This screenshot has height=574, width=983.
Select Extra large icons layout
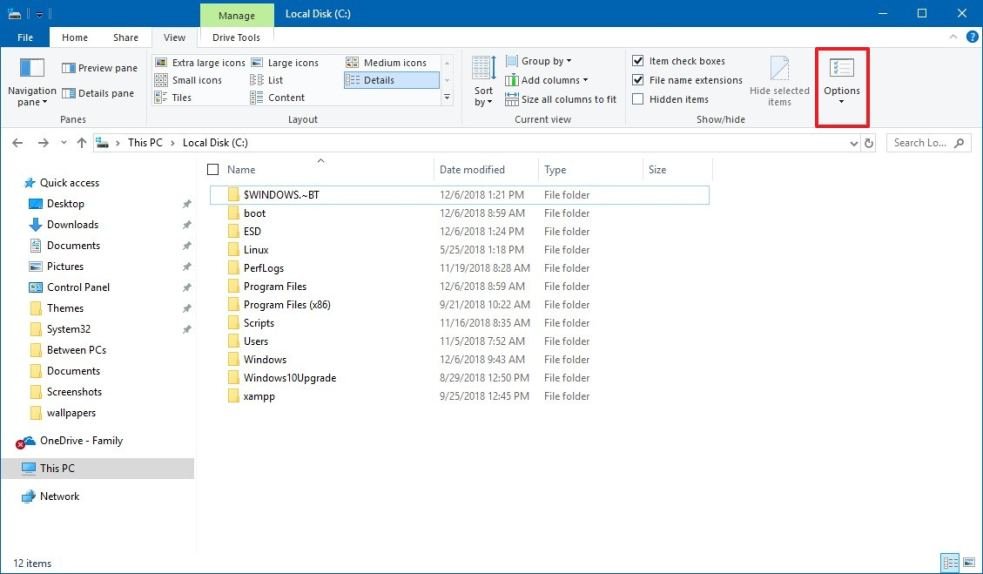coord(200,62)
